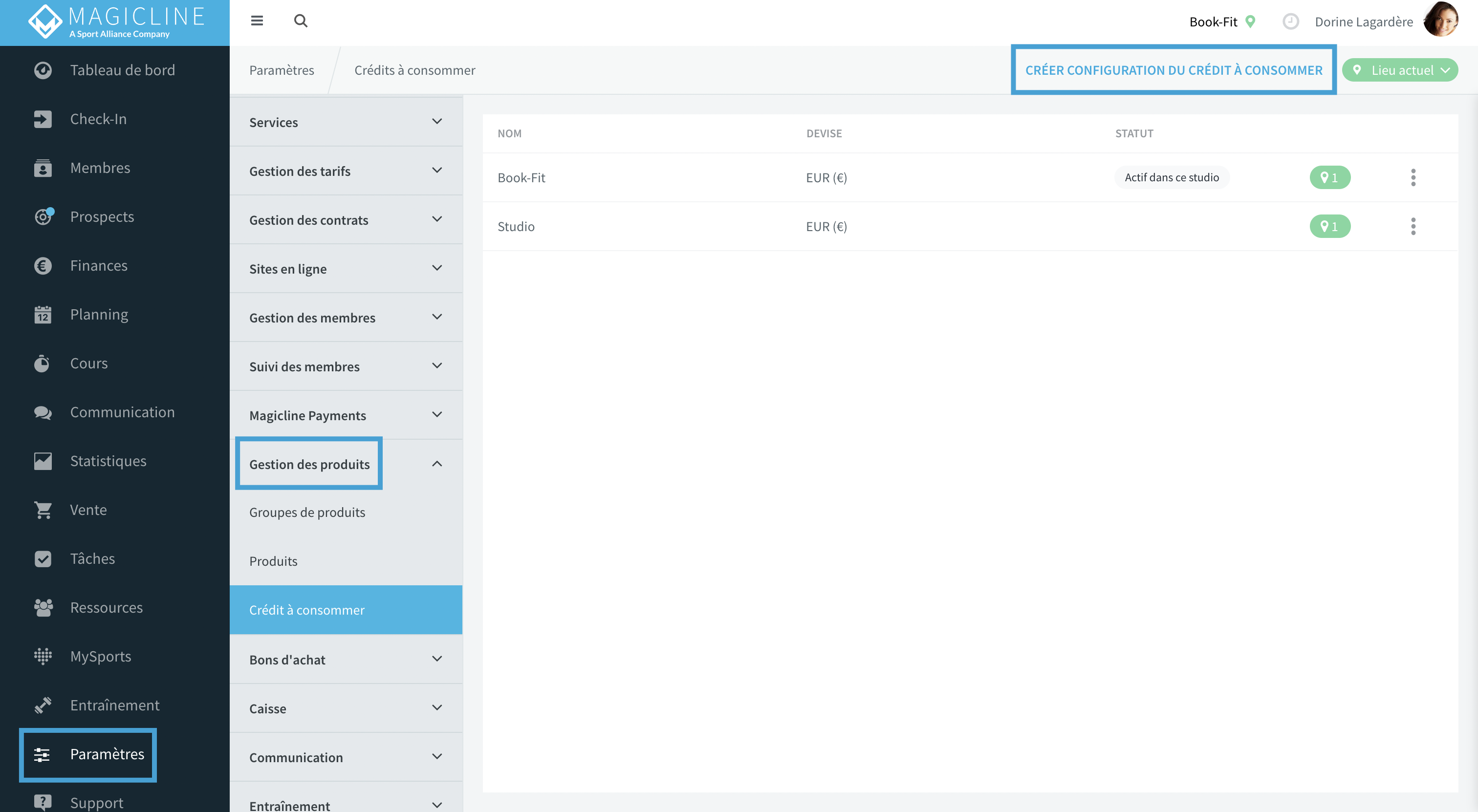Click the Prospects target icon
This screenshot has height=812, width=1478.
[43, 216]
